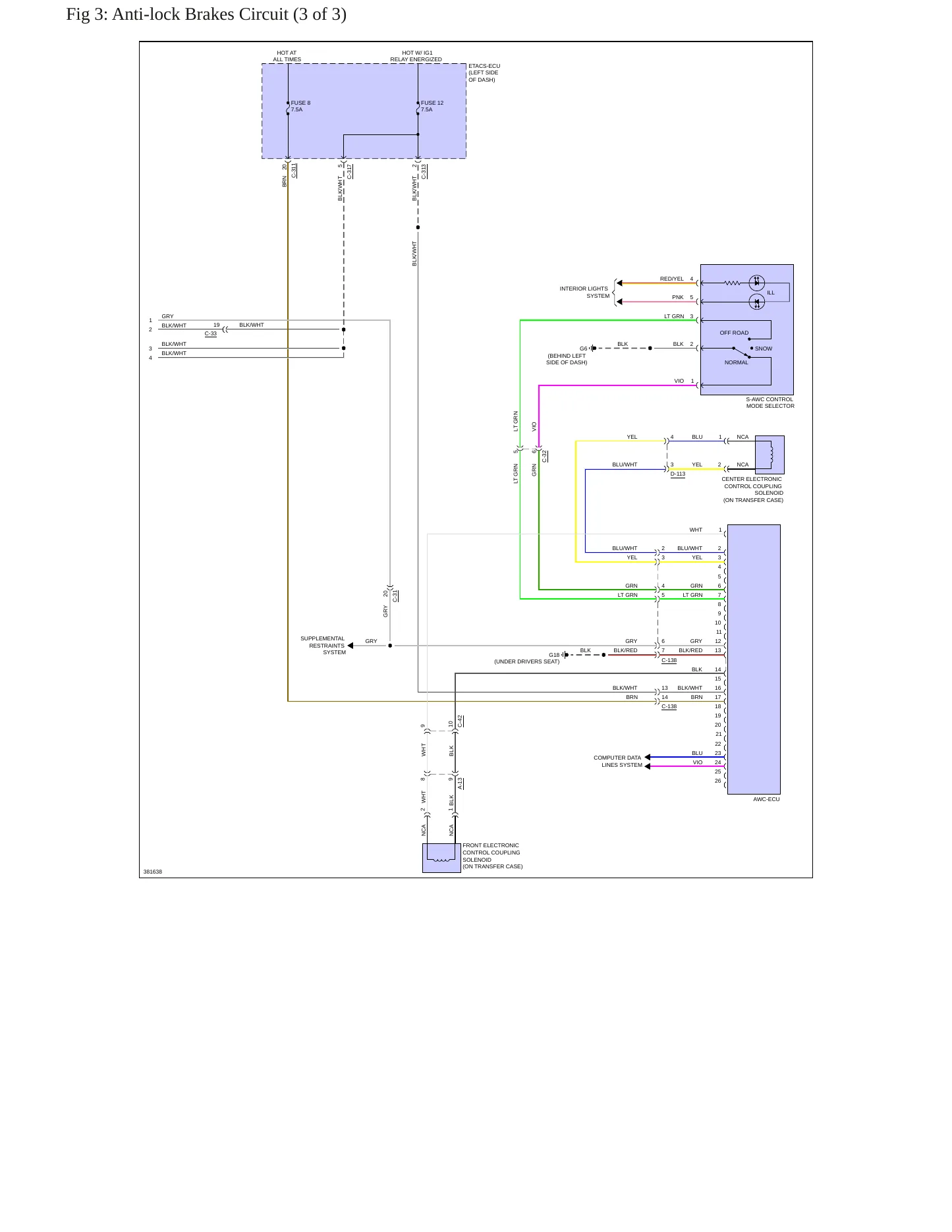Click the lower LED symbol on PNK line
Screen dimensions: 952x1232
757,302
